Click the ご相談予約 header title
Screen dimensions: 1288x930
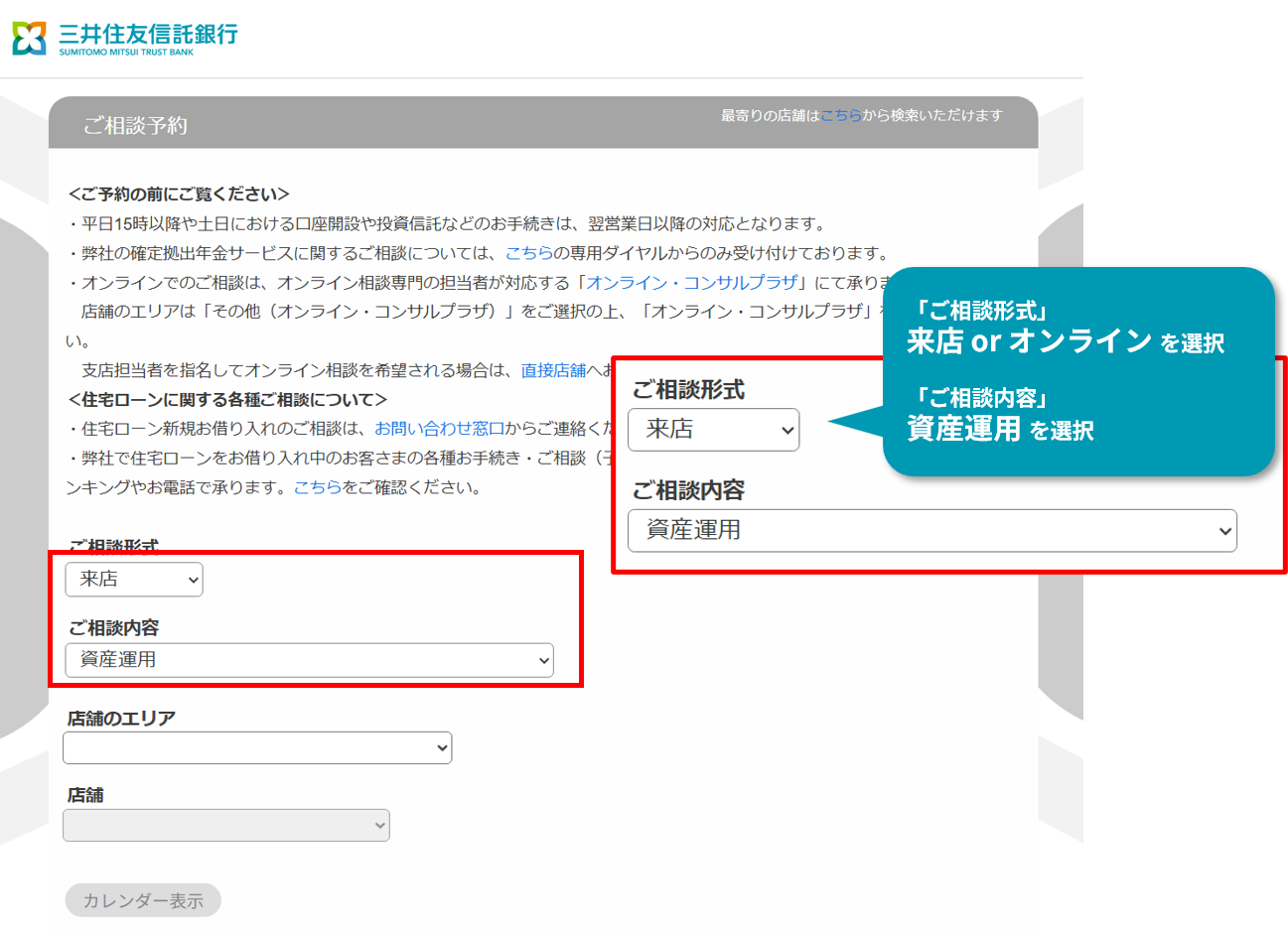(135, 125)
